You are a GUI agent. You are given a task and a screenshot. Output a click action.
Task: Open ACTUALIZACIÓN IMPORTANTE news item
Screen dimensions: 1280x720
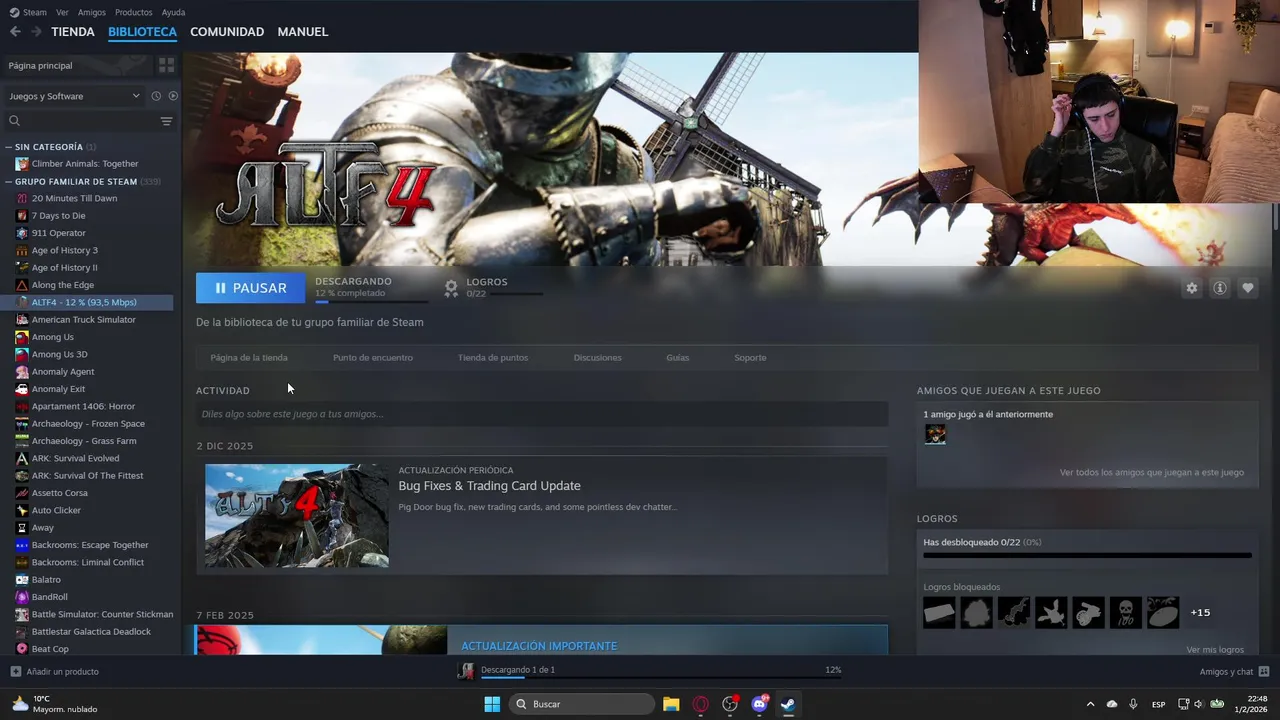541,641
